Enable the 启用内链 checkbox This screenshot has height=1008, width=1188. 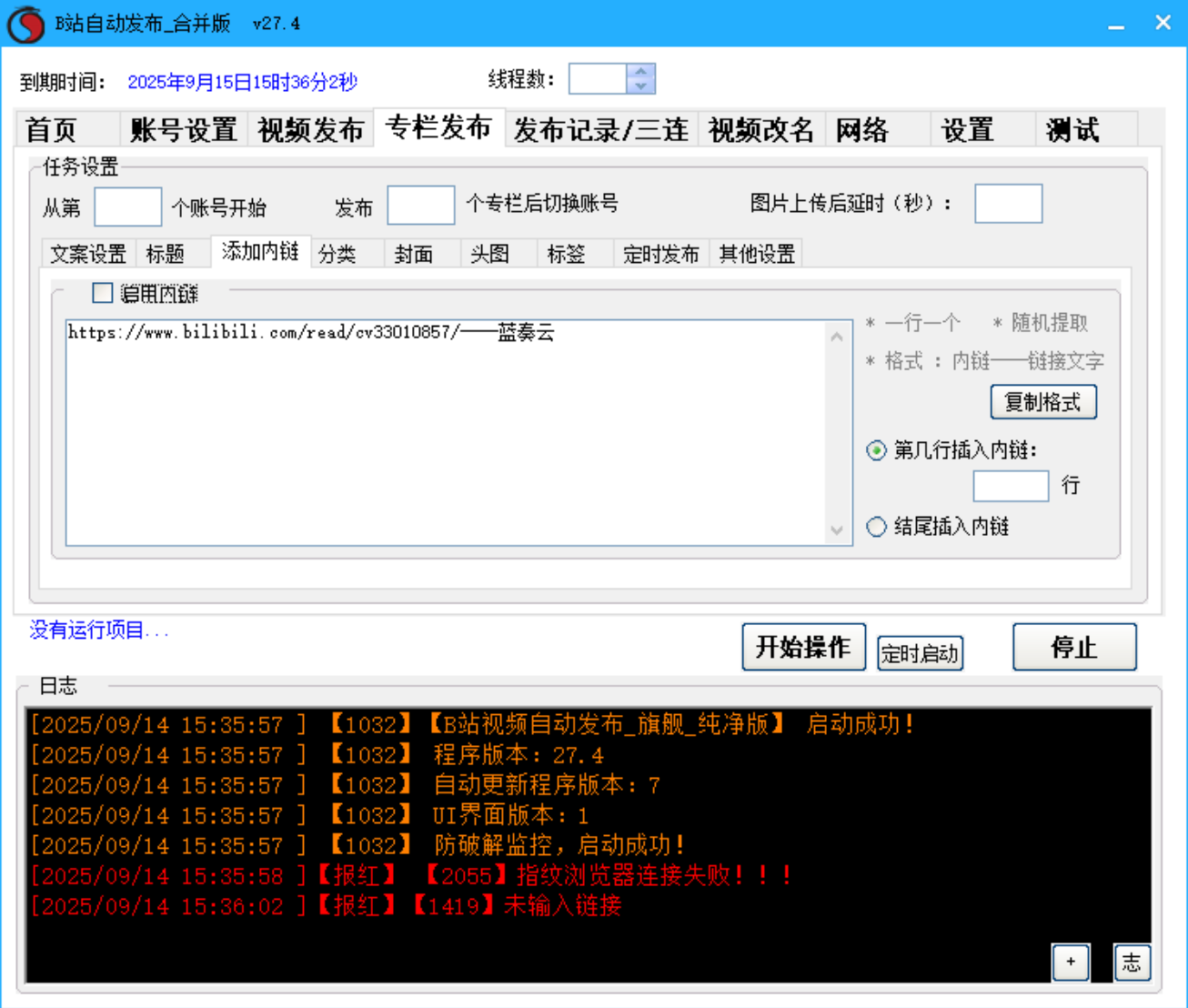pyautogui.click(x=100, y=293)
